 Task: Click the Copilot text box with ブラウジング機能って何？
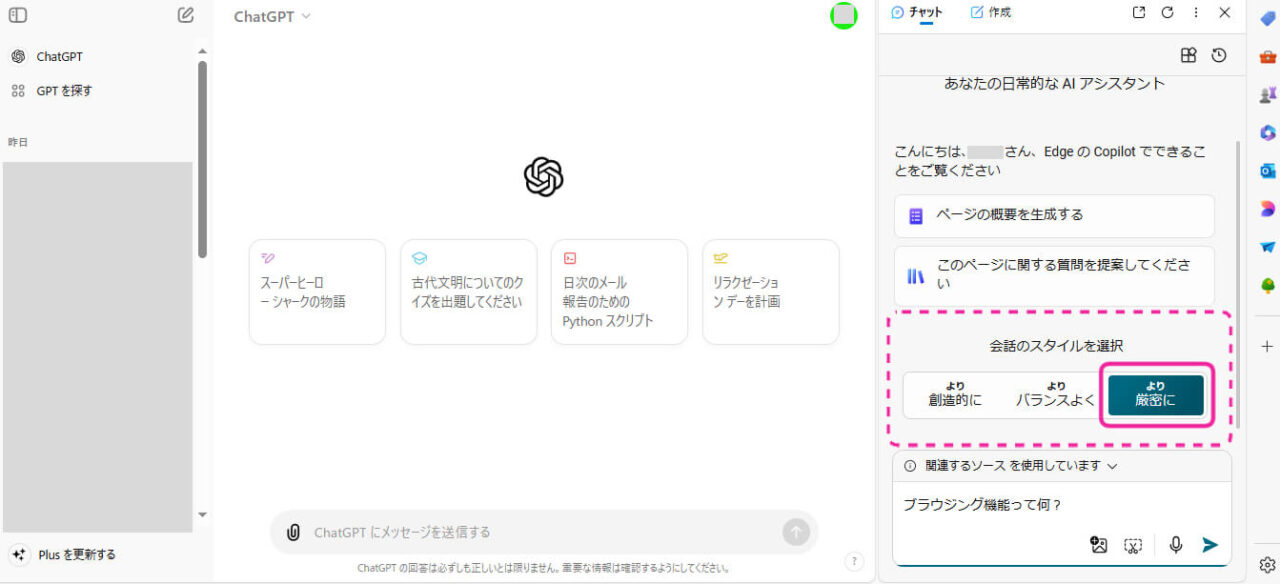click(x=1061, y=505)
